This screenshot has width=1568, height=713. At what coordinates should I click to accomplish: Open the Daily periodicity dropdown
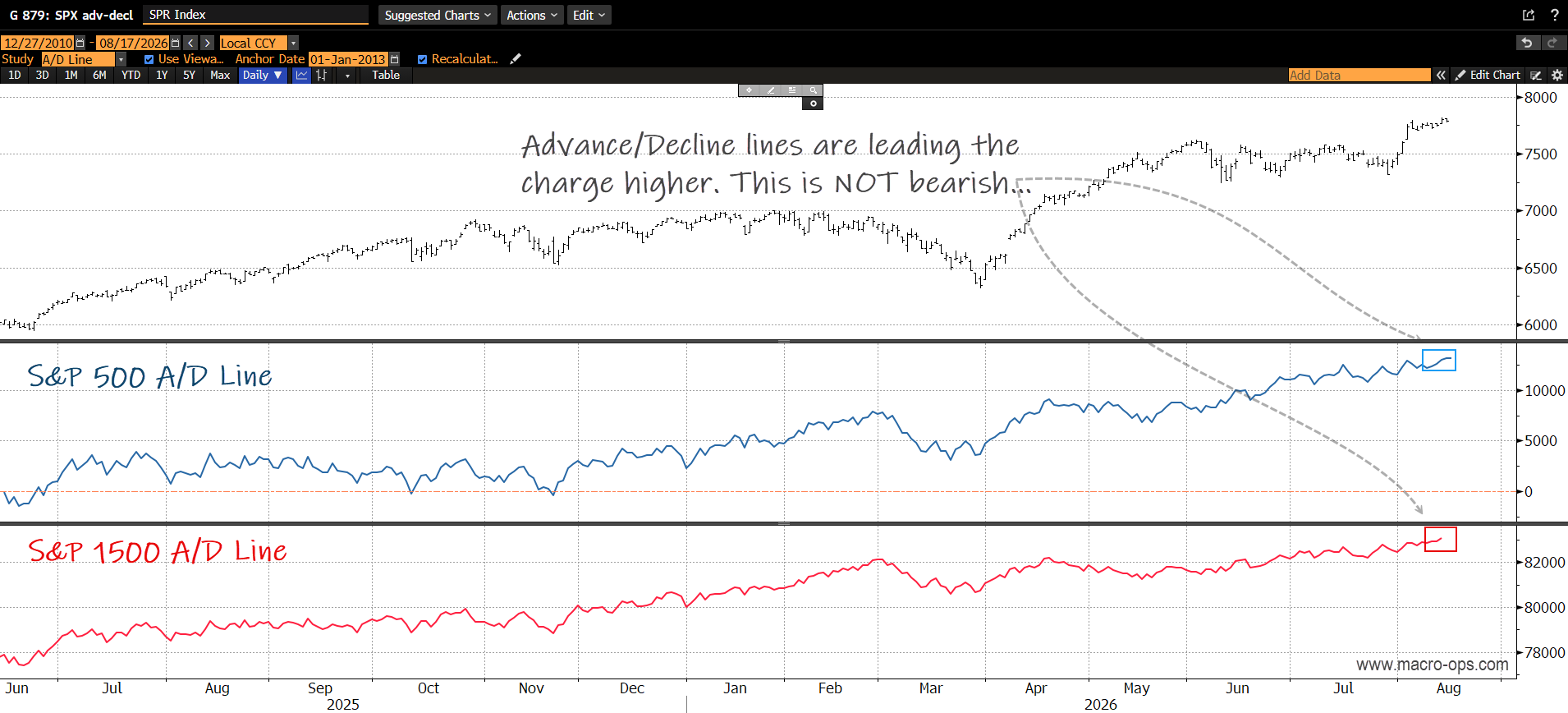pyautogui.click(x=263, y=75)
